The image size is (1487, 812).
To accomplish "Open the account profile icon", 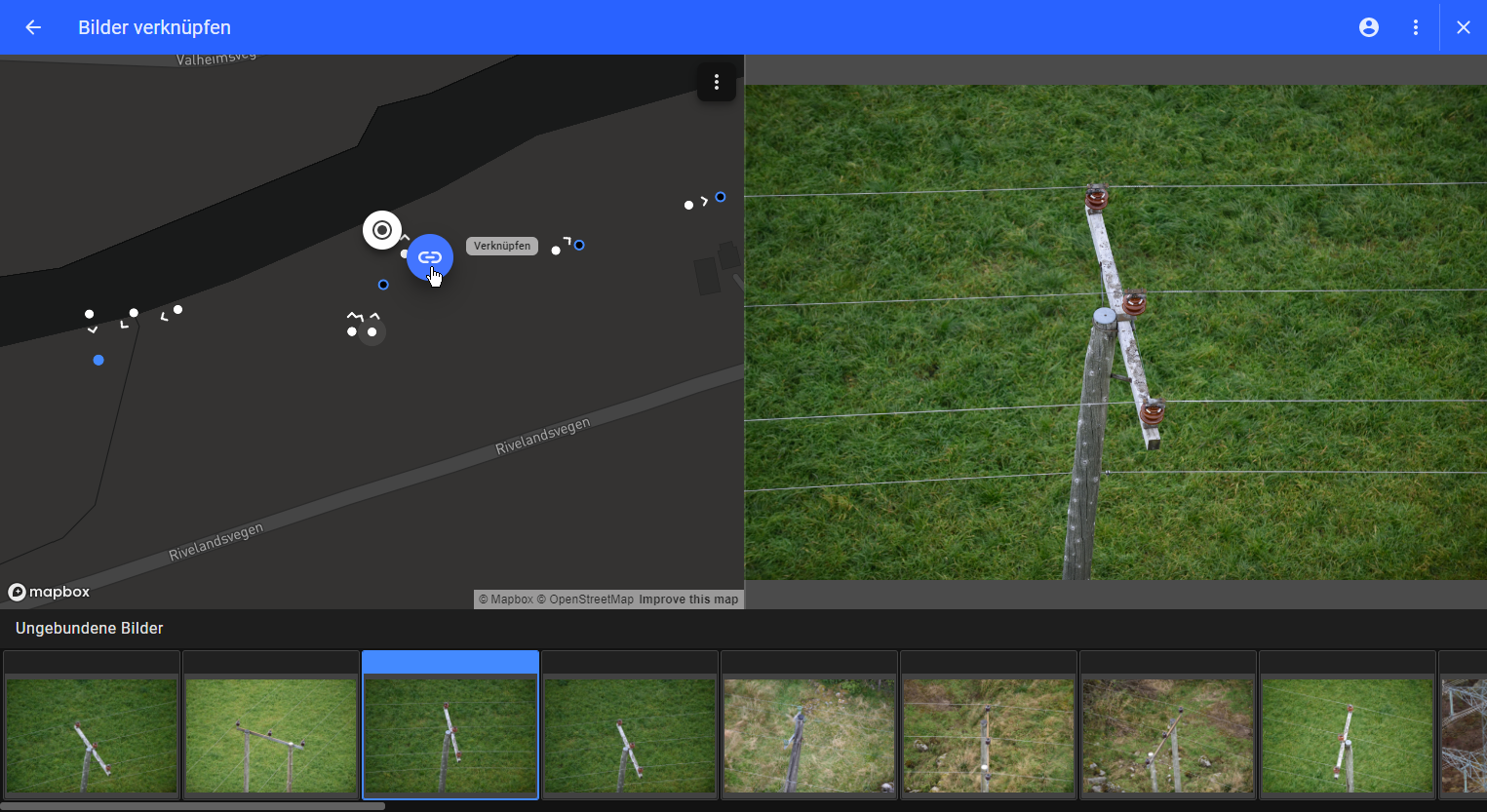I will click(x=1369, y=27).
